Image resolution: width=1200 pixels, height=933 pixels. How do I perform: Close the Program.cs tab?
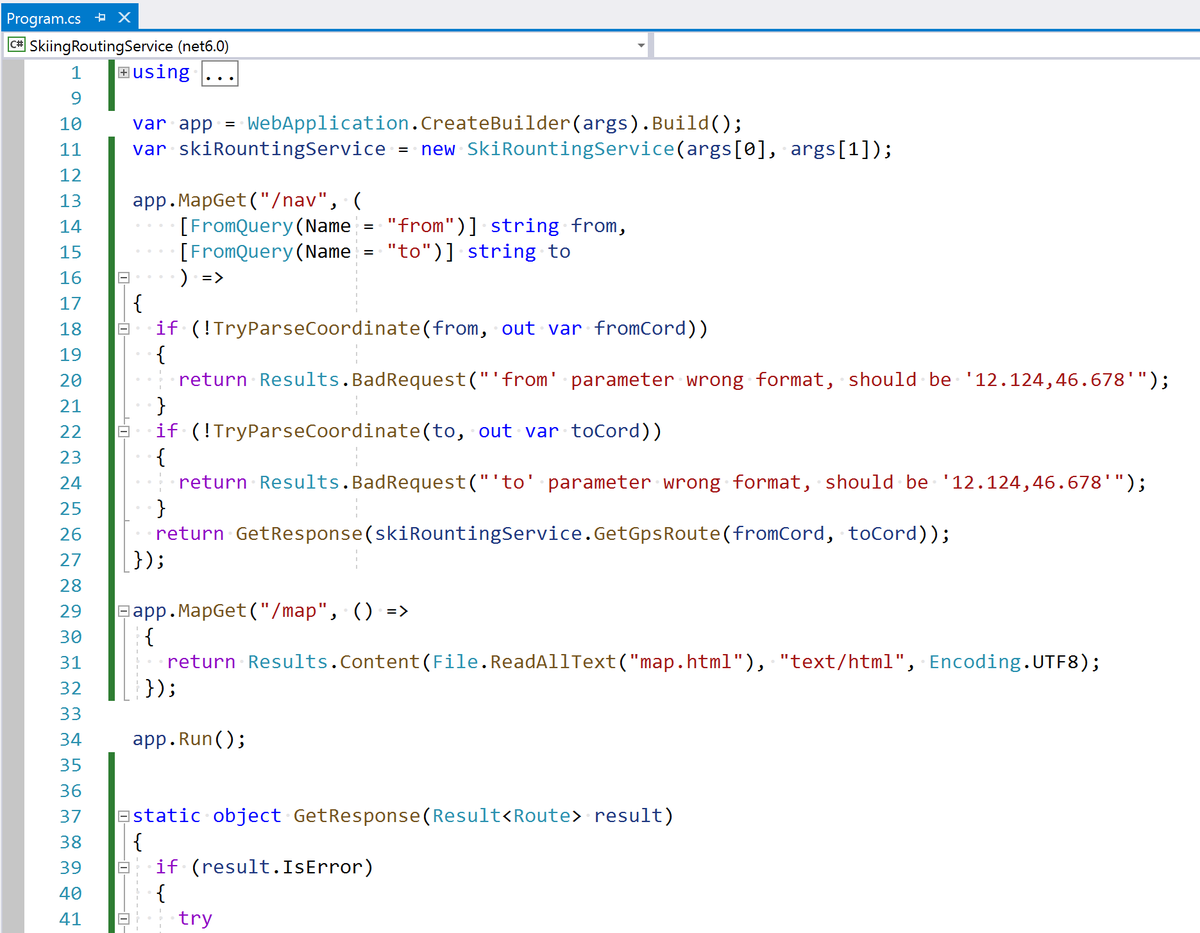tap(124, 18)
